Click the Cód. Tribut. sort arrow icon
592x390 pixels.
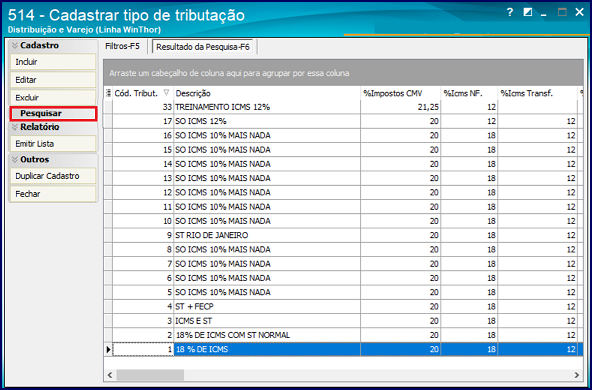[x=166, y=93]
